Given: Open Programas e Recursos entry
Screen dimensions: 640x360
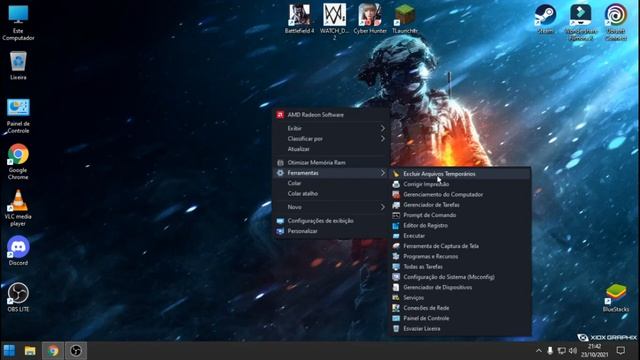Looking at the screenshot, I should point(460,256).
